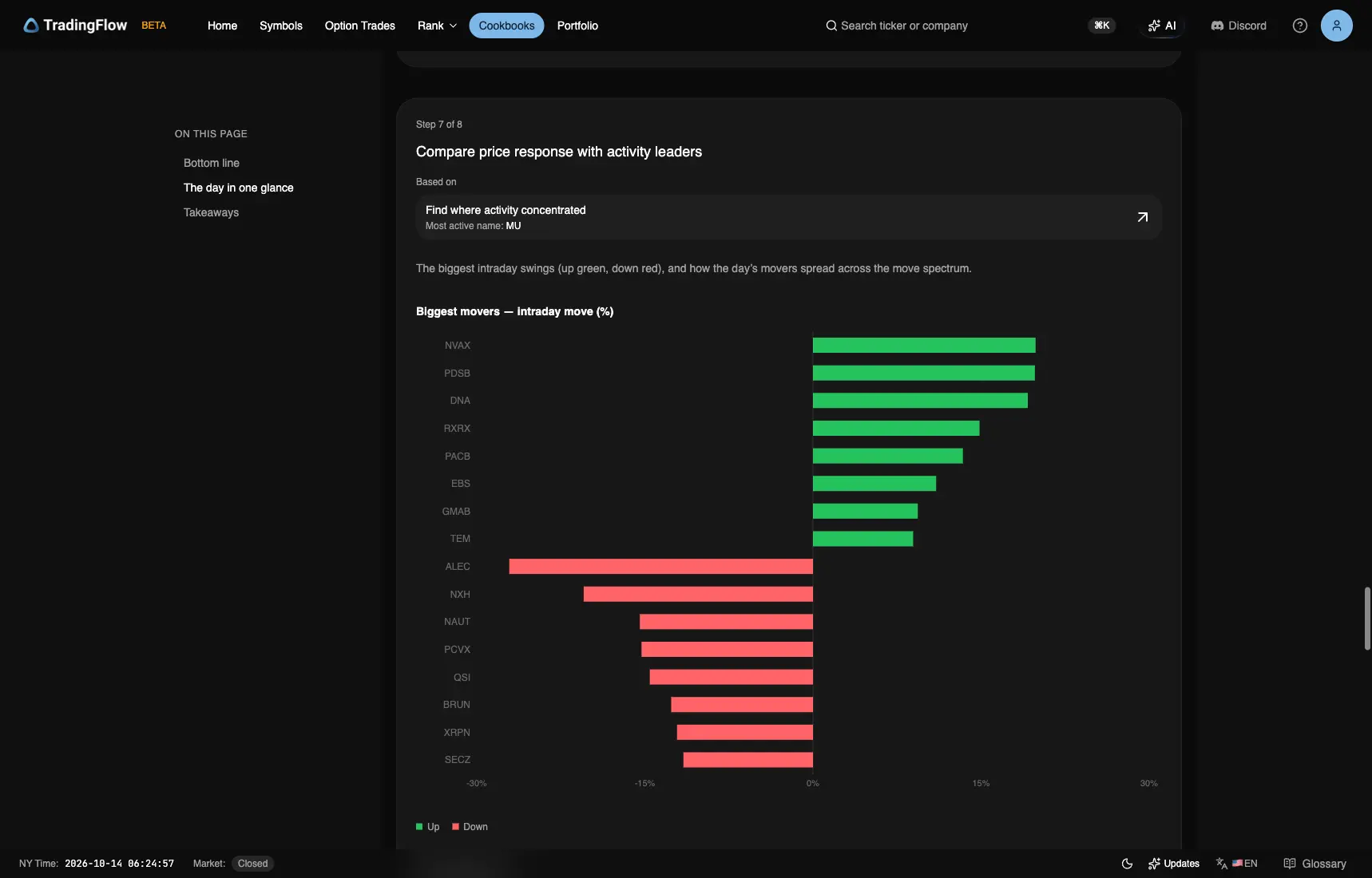Click the NVAX green bar

click(924, 346)
